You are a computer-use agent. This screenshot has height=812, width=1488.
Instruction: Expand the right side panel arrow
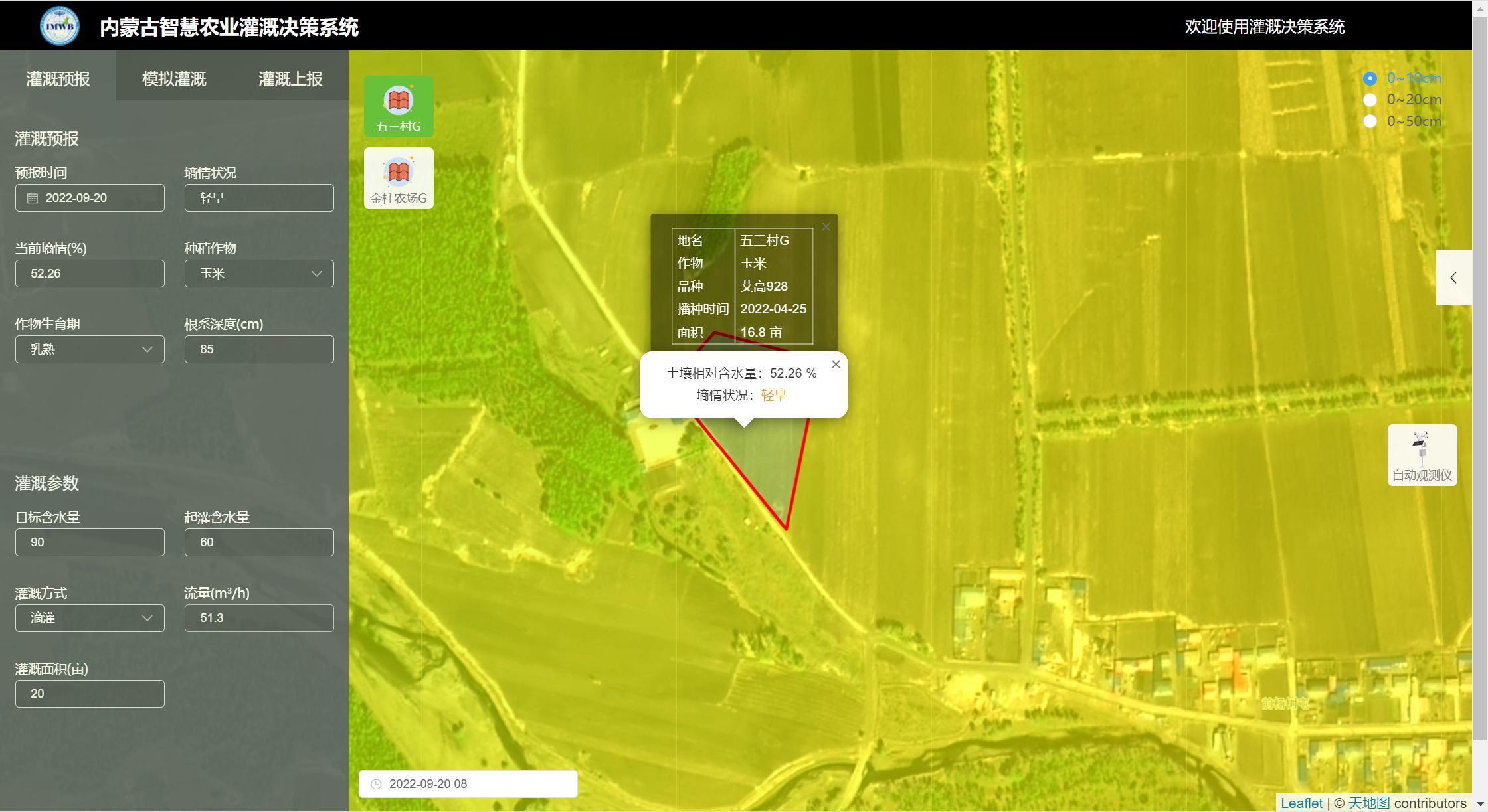(1453, 278)
